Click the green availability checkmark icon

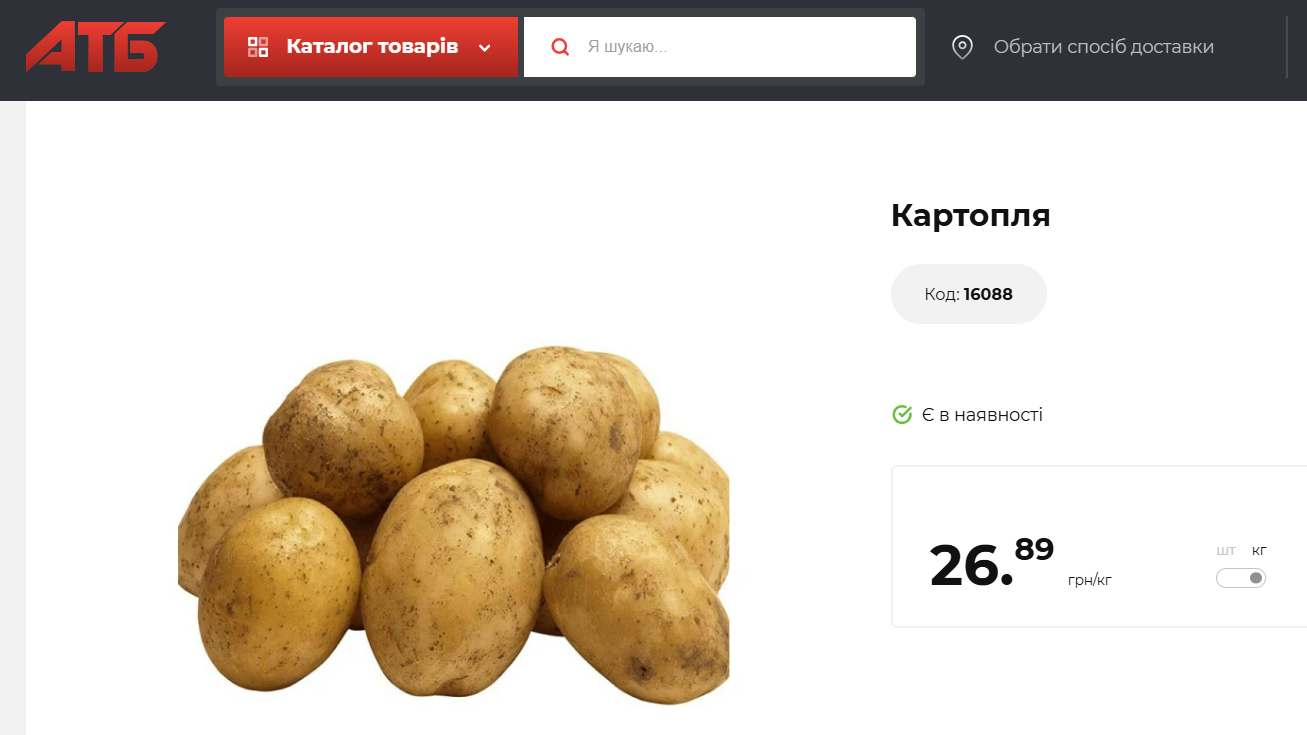[902, 414]
